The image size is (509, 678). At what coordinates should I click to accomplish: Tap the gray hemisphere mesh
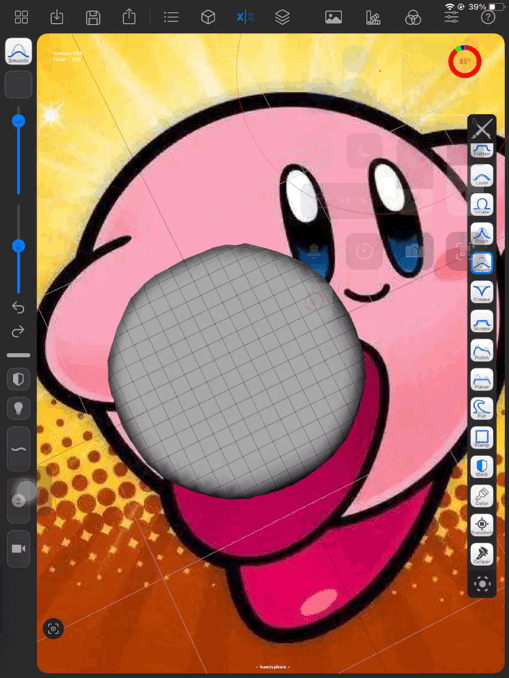click(x=237, y=371)
